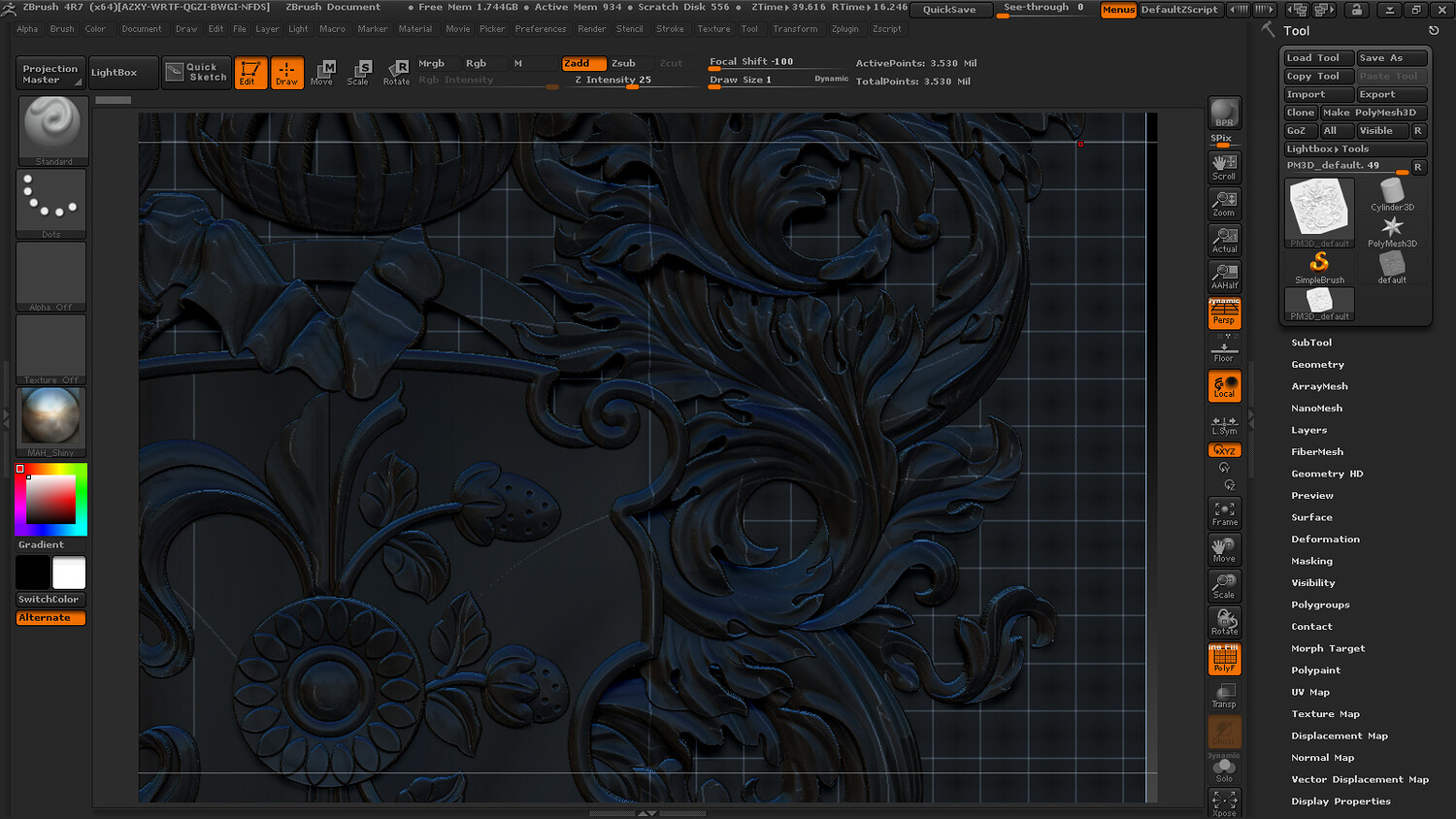Toggle the Menus button

1118,10
